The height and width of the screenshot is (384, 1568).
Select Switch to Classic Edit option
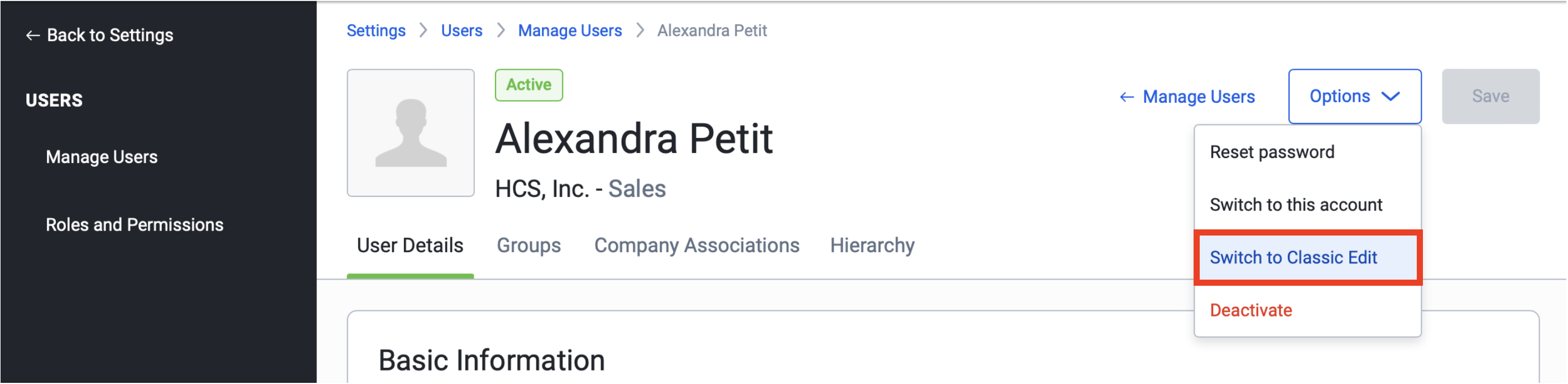point(1293,258)
